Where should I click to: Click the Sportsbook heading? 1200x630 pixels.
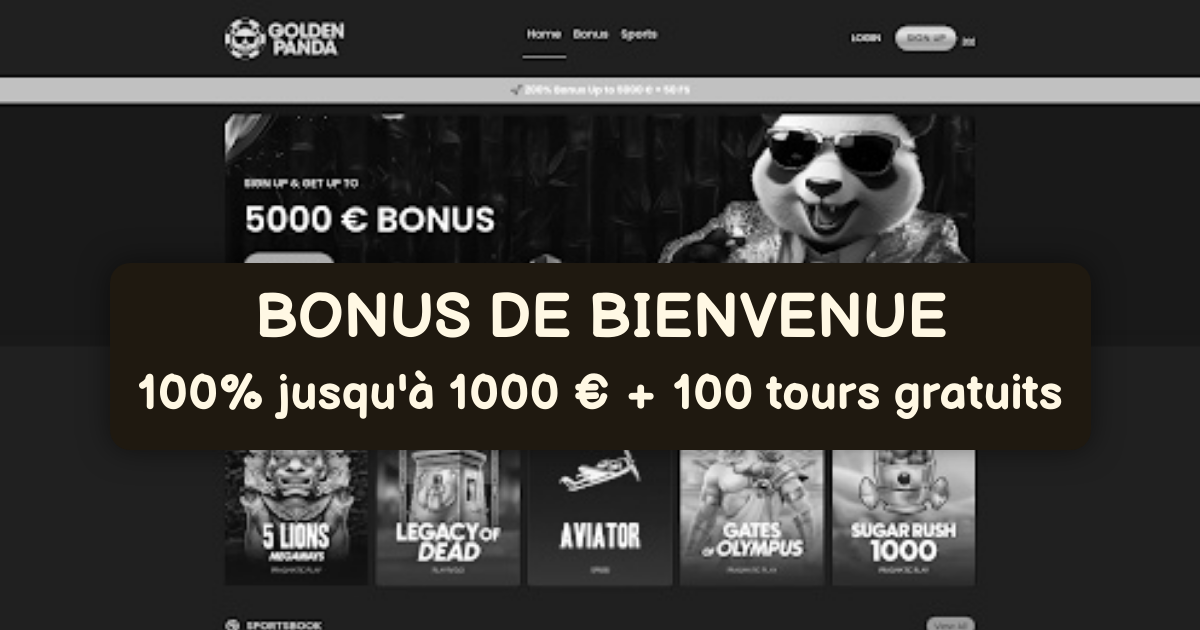(284, 625)
